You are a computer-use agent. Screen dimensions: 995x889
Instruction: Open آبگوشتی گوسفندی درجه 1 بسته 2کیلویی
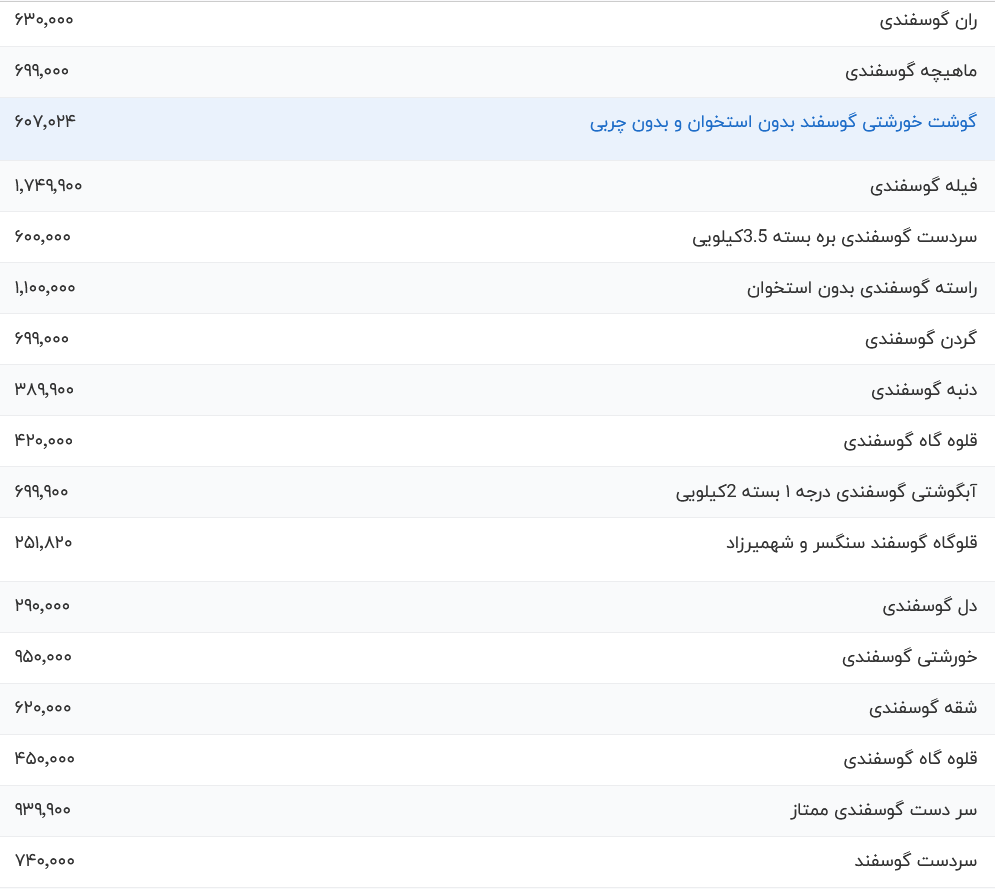[826, 492]
